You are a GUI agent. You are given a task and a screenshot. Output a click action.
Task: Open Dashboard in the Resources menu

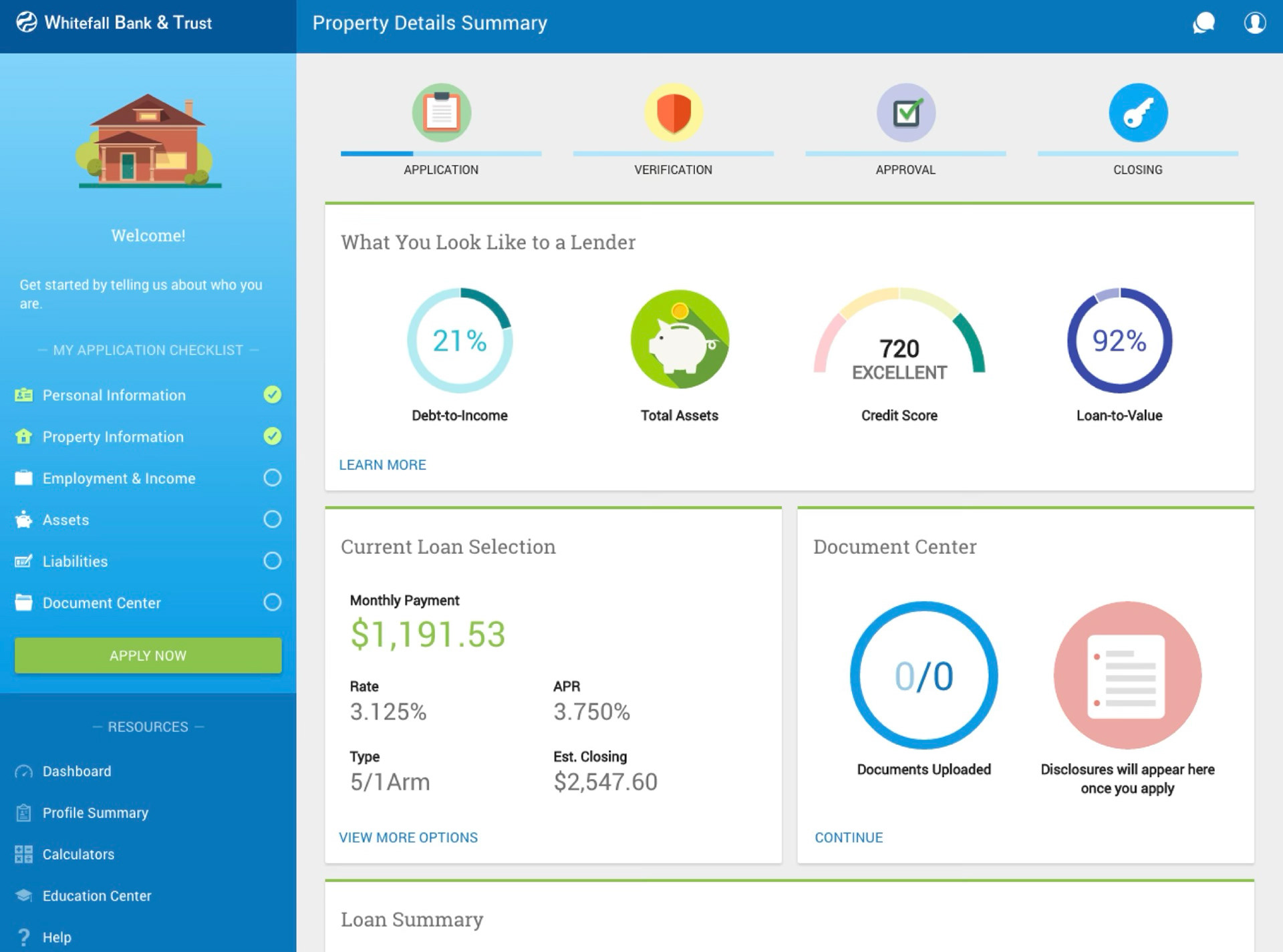click(76, 771)
